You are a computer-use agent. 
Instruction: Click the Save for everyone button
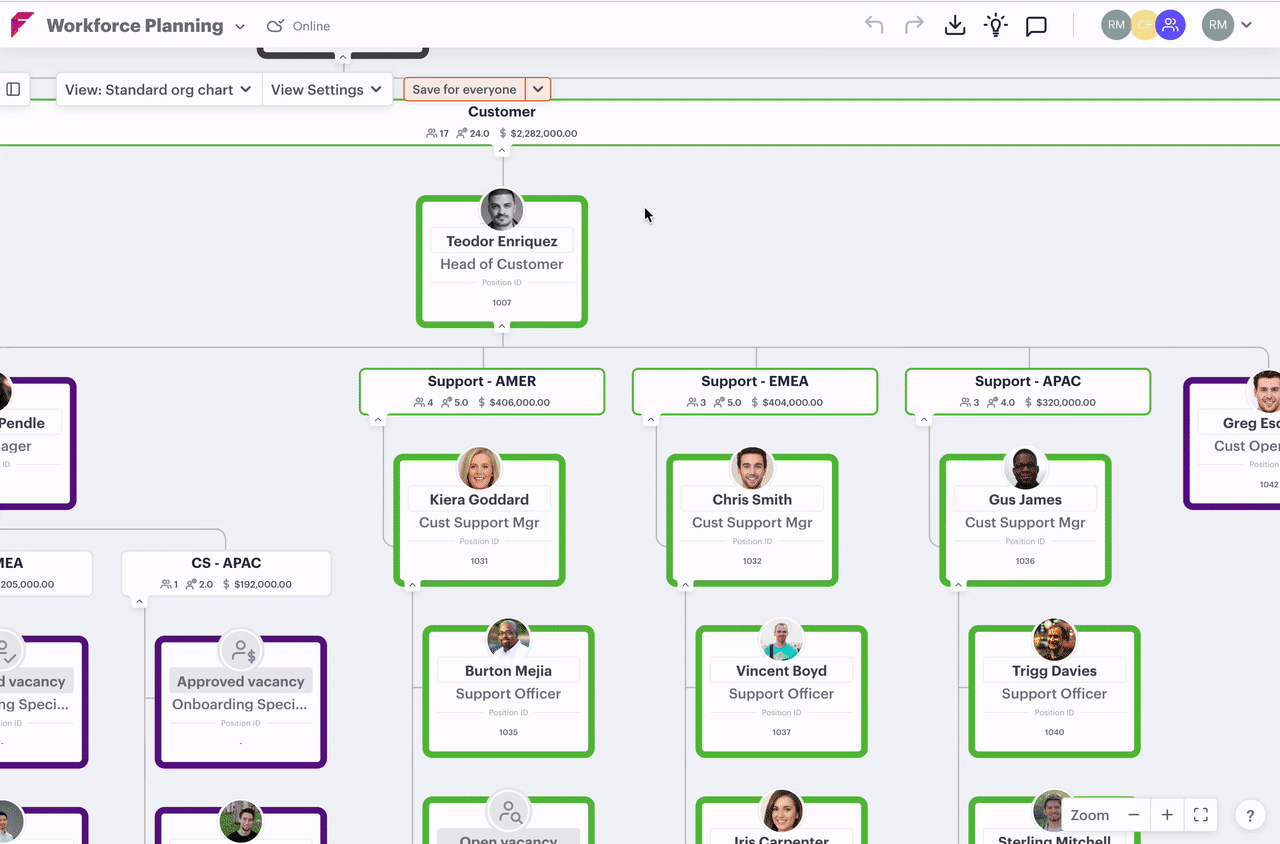pyautogui.click(x=464, y=89)
